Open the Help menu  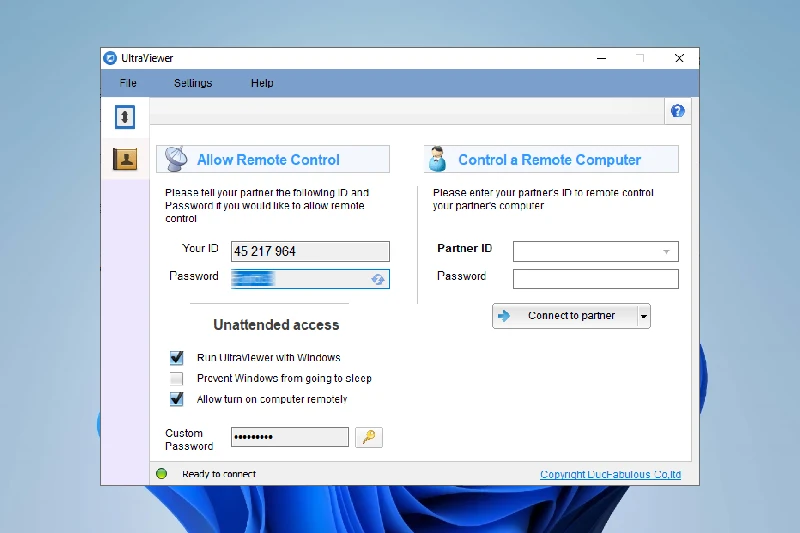coord(262,83)
